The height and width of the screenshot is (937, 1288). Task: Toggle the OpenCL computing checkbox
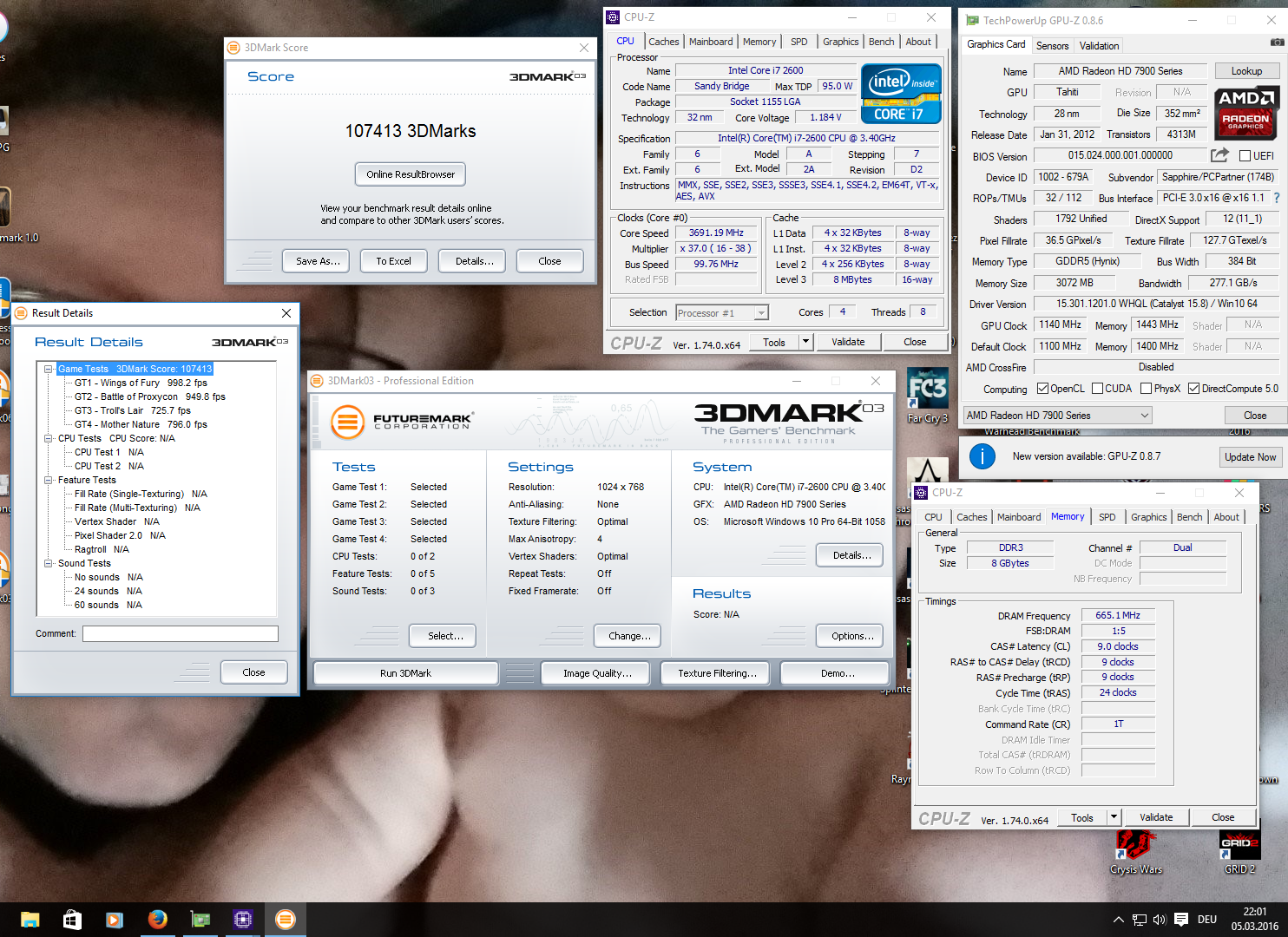click(1042, 389)
